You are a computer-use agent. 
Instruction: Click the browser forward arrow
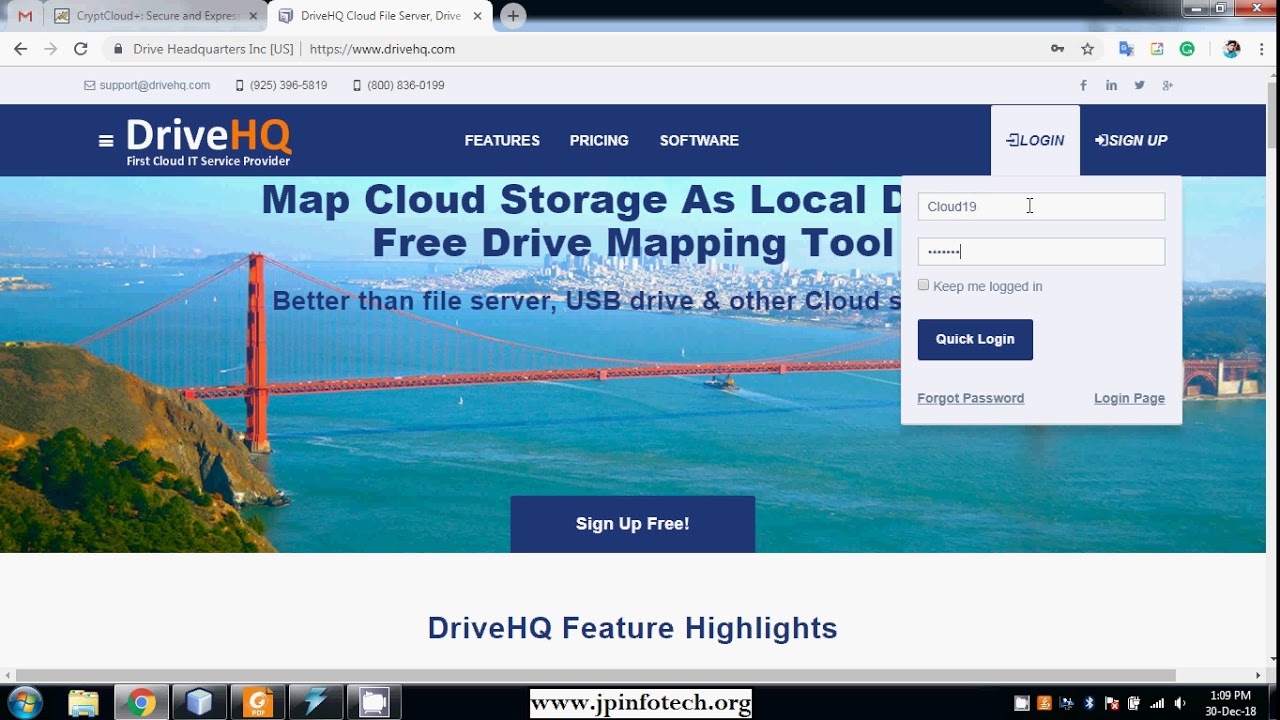click(50, 49)
